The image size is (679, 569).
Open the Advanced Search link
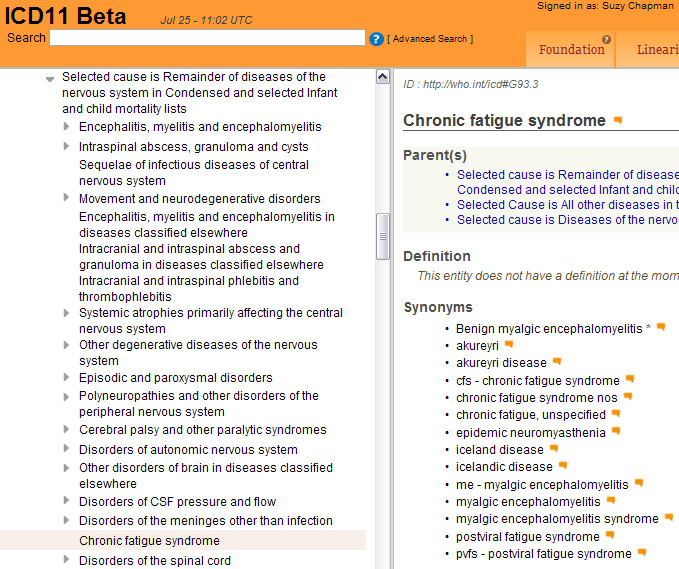coord(430,39)
